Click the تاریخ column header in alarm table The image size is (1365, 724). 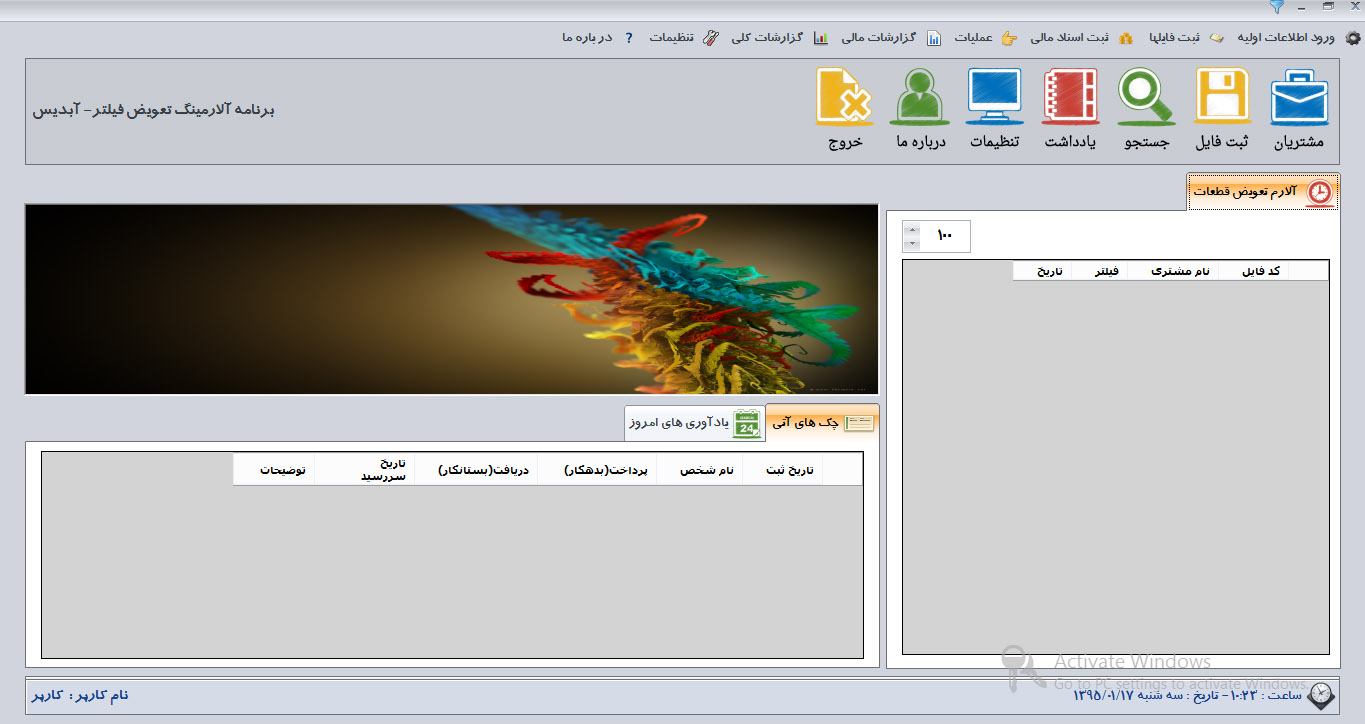(1042, 271)
